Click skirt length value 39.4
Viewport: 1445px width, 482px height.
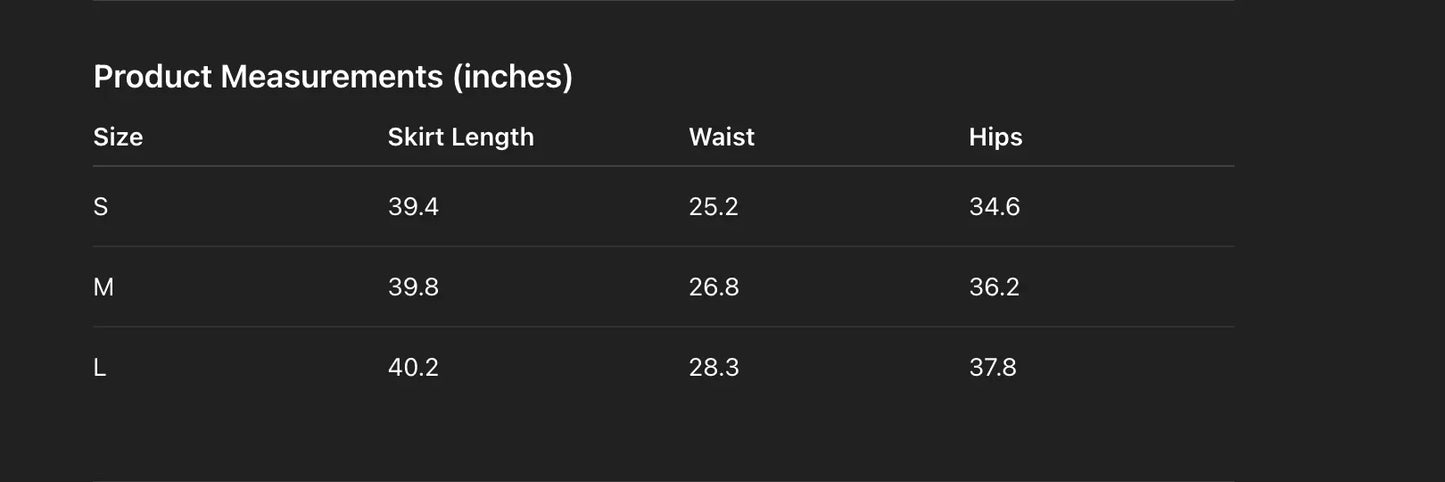tap(413, 207)
